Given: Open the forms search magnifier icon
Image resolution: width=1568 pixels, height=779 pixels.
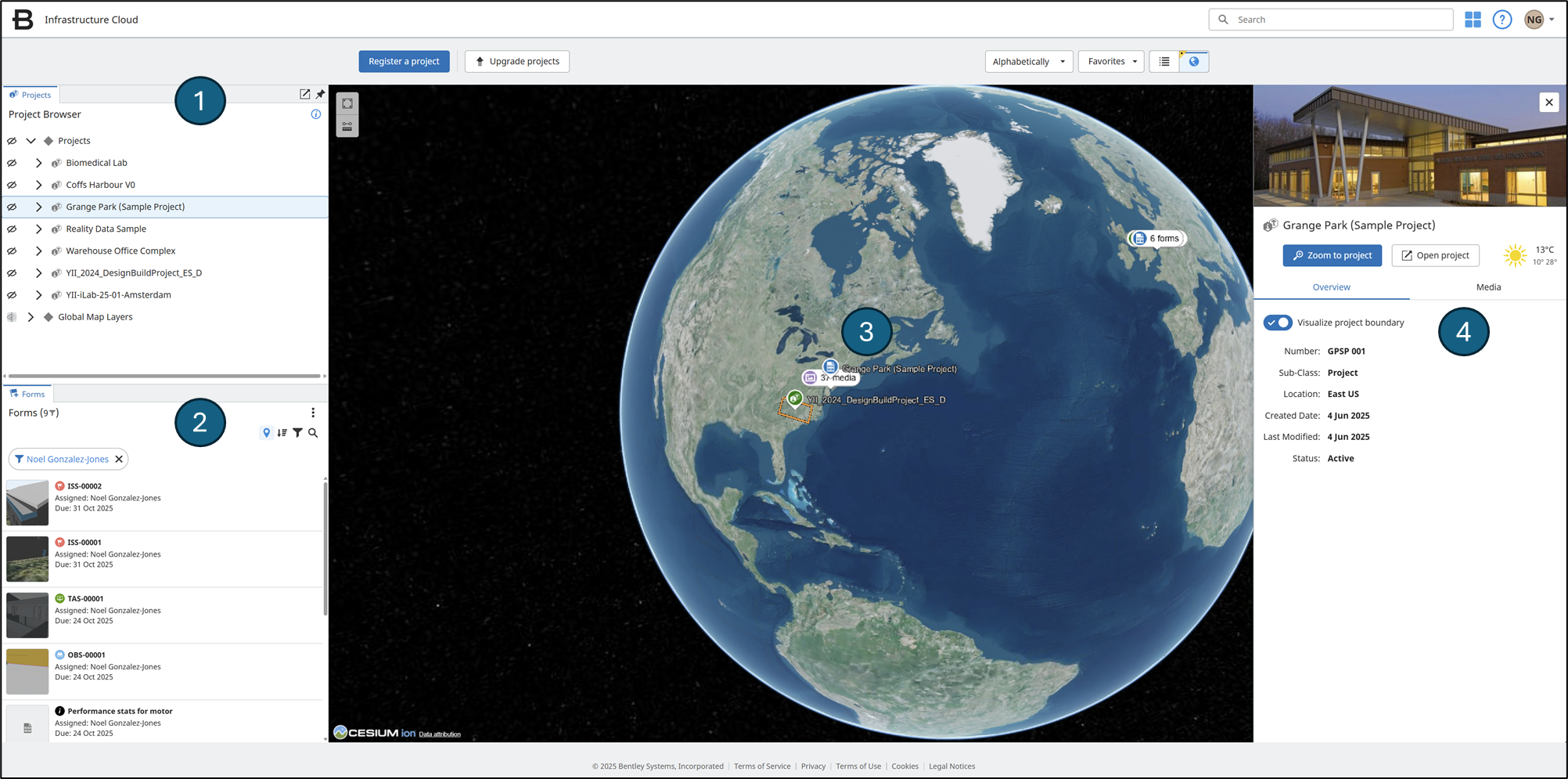Looking at the screenshot, I should pos(312,432).
